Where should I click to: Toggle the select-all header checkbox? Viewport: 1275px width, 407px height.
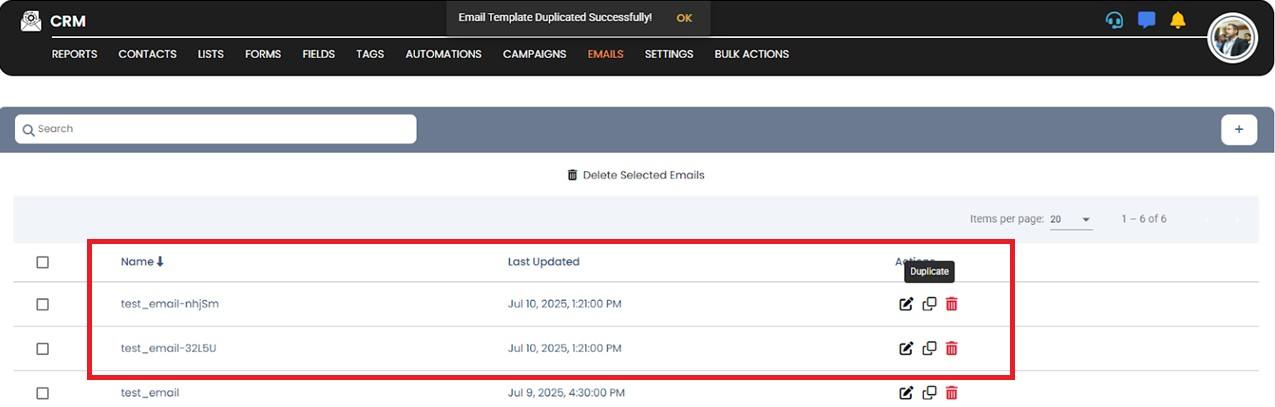[42, 262]
